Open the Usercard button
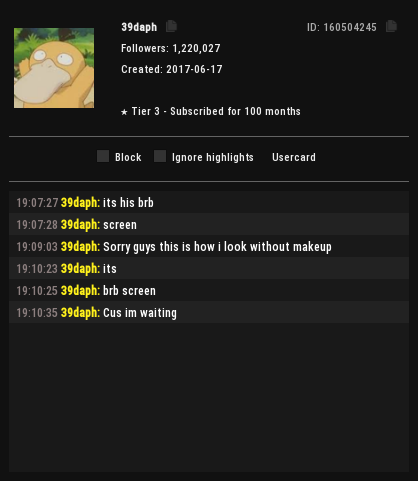The width and height of the screenshot is (418, 481). click(x=294, y=157)
